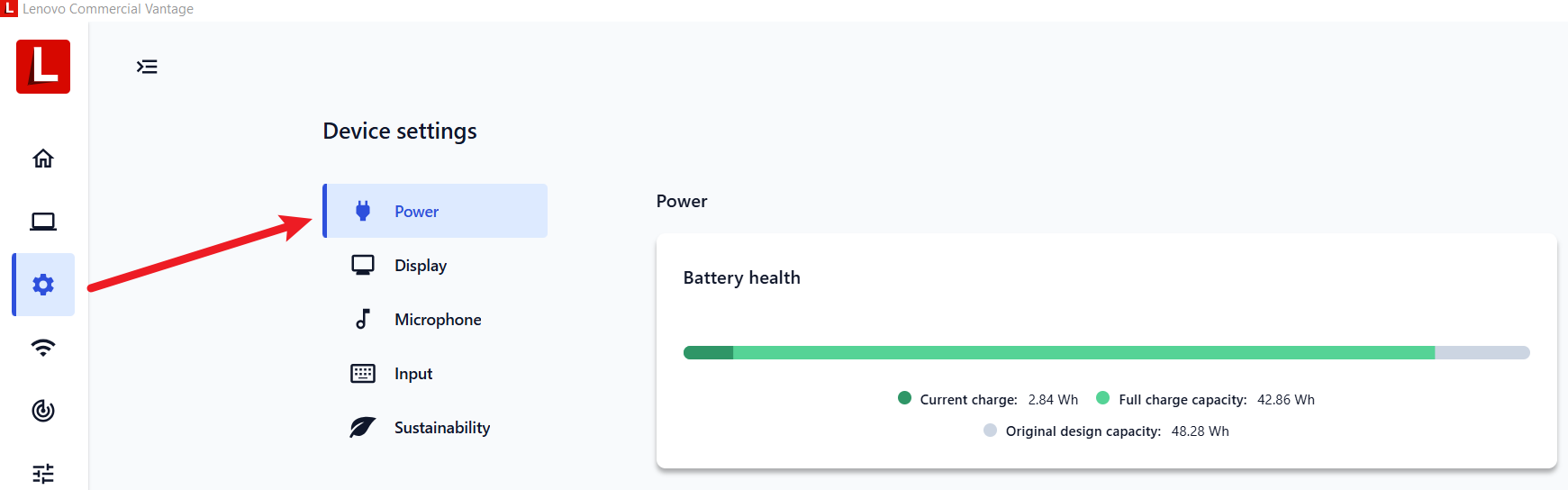Open the Microphone settings tab
Screen dimensions: 1568x490
[438, 320]
